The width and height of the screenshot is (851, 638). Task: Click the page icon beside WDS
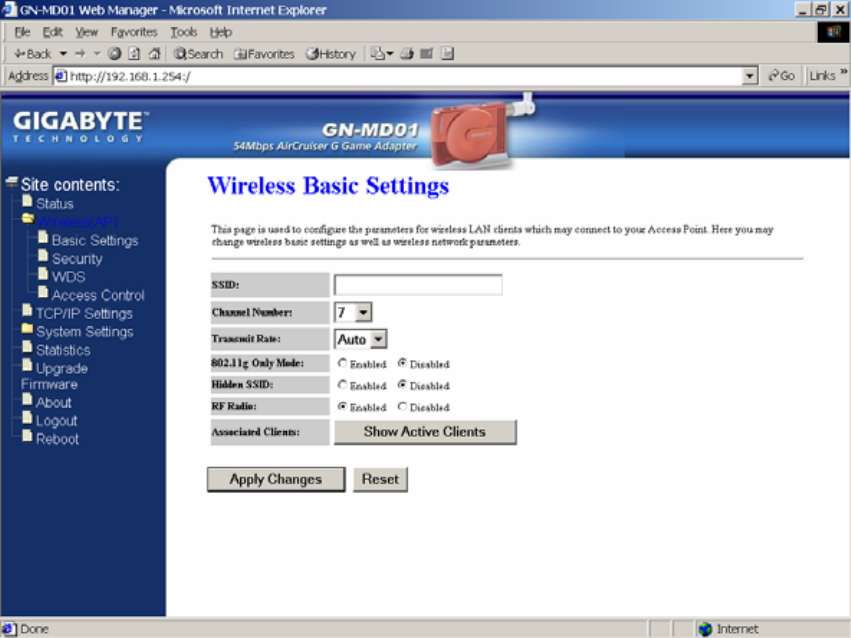pyautogui.click(x=43, y=274)
